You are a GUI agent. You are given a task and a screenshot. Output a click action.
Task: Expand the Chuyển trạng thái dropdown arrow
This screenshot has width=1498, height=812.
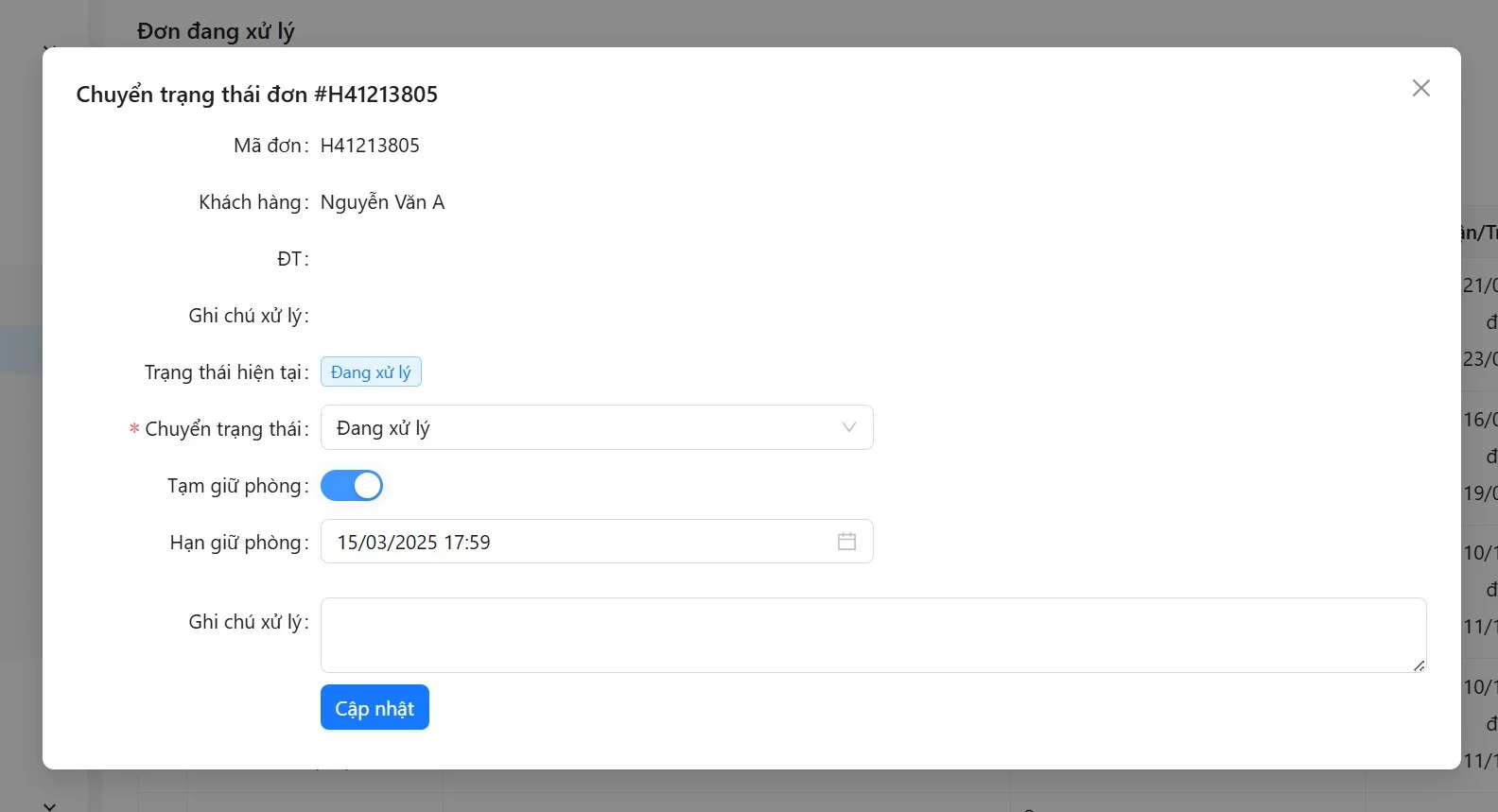[848, 428]
